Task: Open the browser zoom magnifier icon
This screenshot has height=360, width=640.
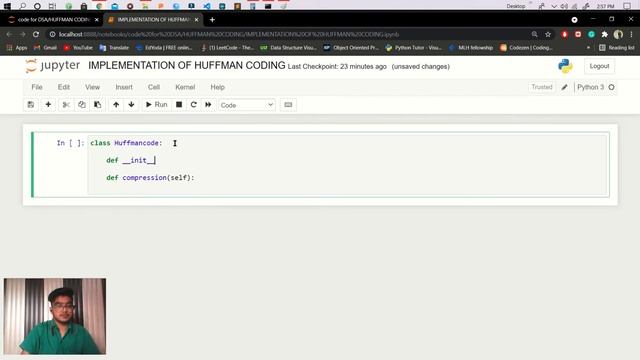Action: pos(535,34)
